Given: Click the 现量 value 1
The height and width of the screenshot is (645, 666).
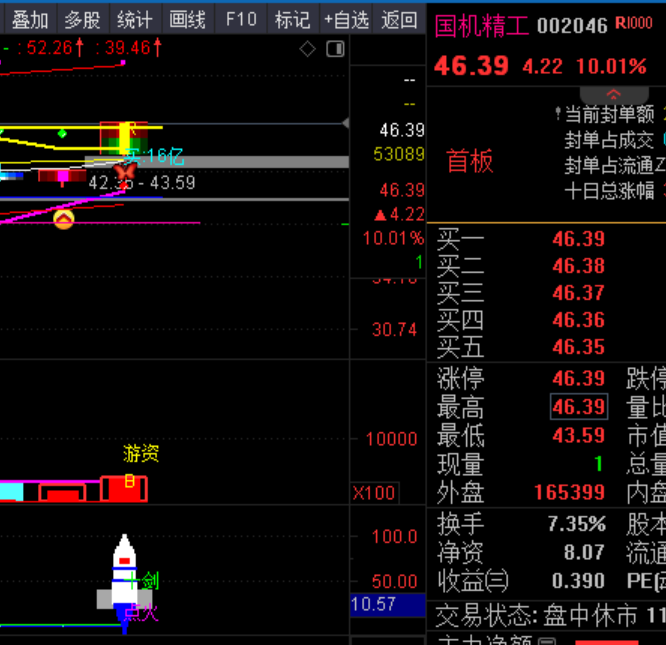Looking at the screenshot, I should [599, 464].
